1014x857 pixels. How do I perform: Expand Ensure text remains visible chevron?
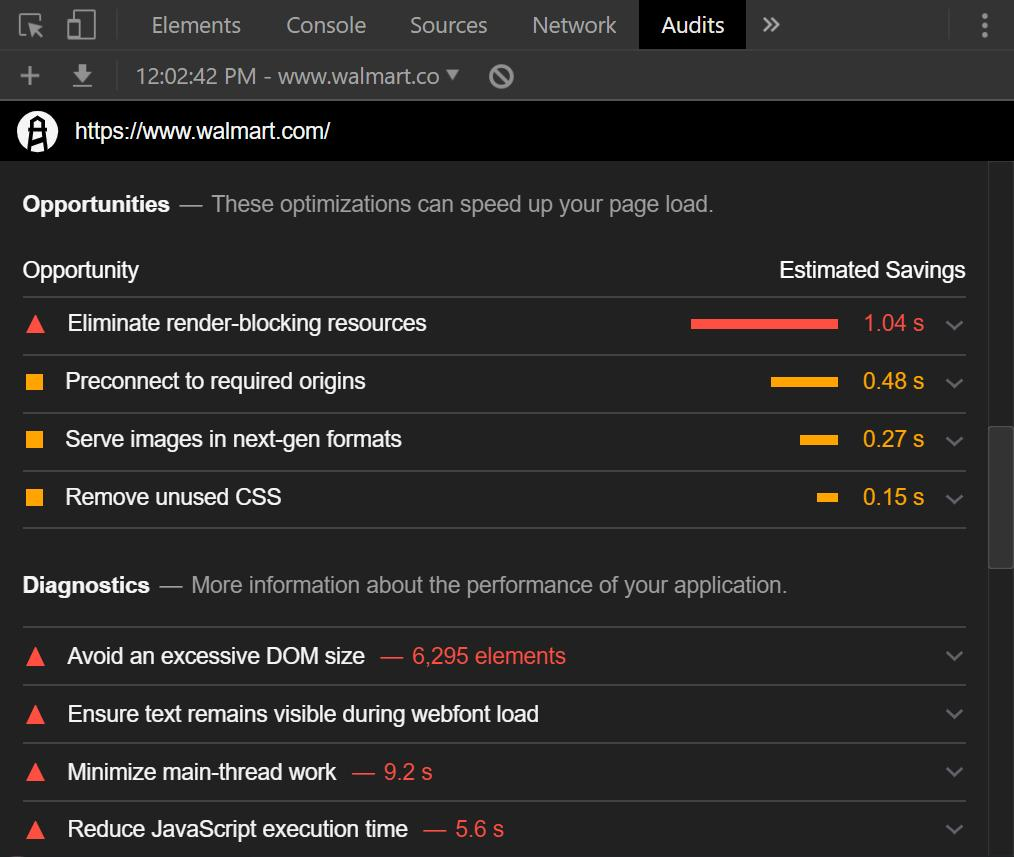pos(955,714)
